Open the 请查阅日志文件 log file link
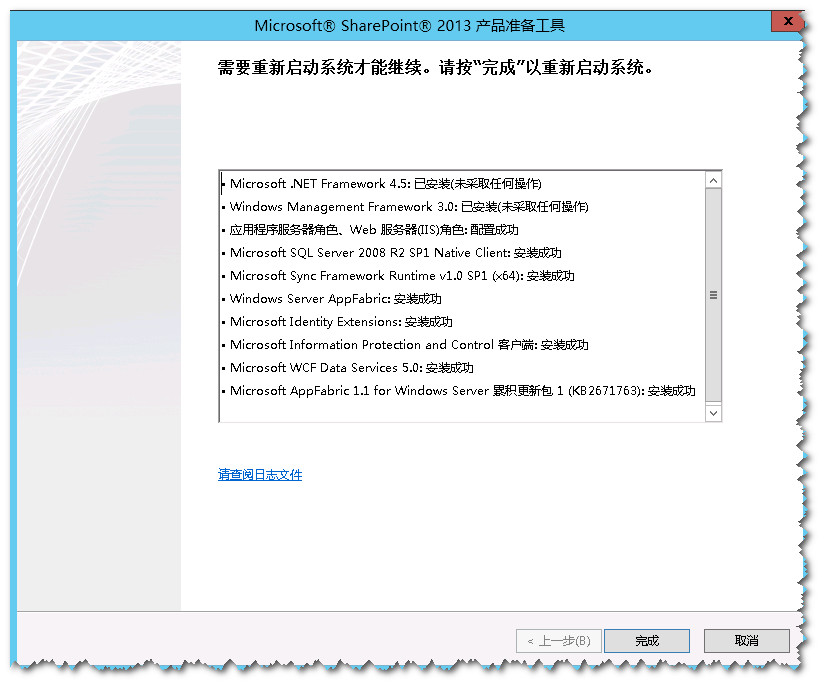 pos(260,475)
